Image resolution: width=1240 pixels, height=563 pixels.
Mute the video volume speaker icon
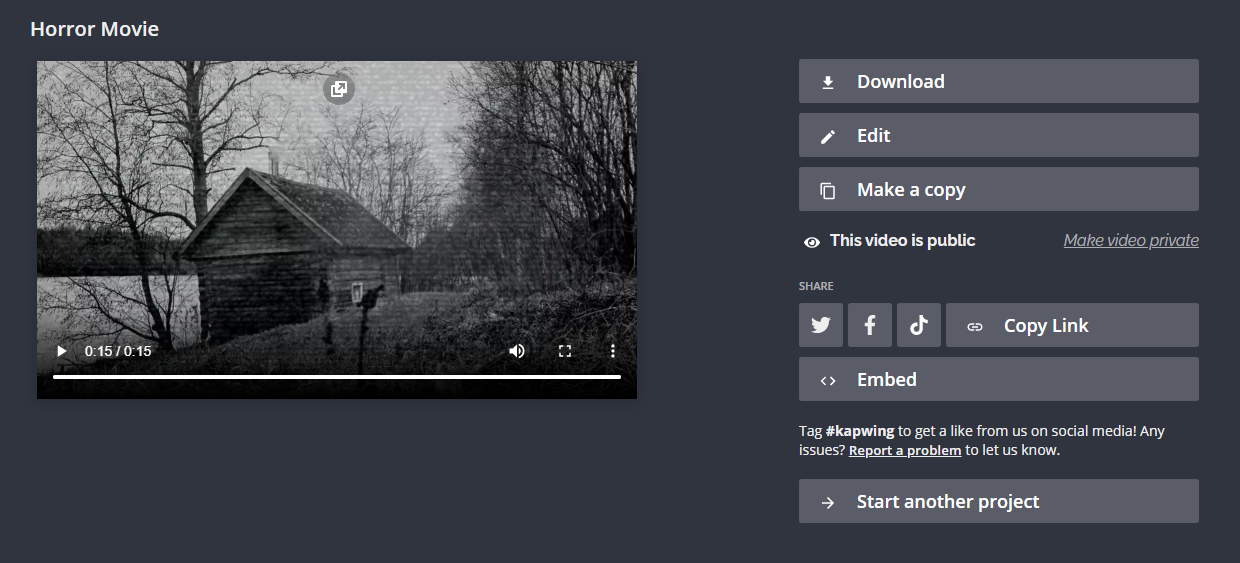(x=517, y=351)
